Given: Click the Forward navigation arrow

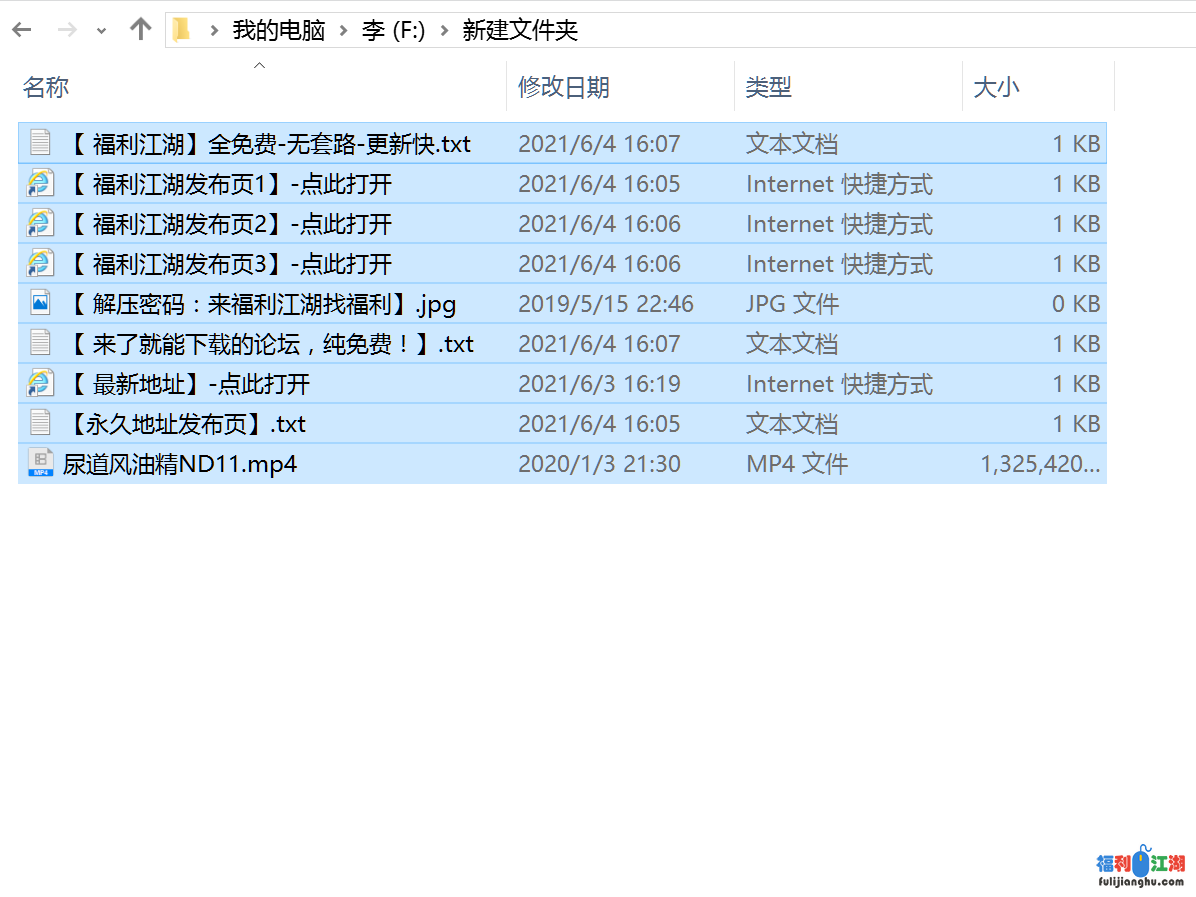Looking at the screenshot, I should (67, 30).
